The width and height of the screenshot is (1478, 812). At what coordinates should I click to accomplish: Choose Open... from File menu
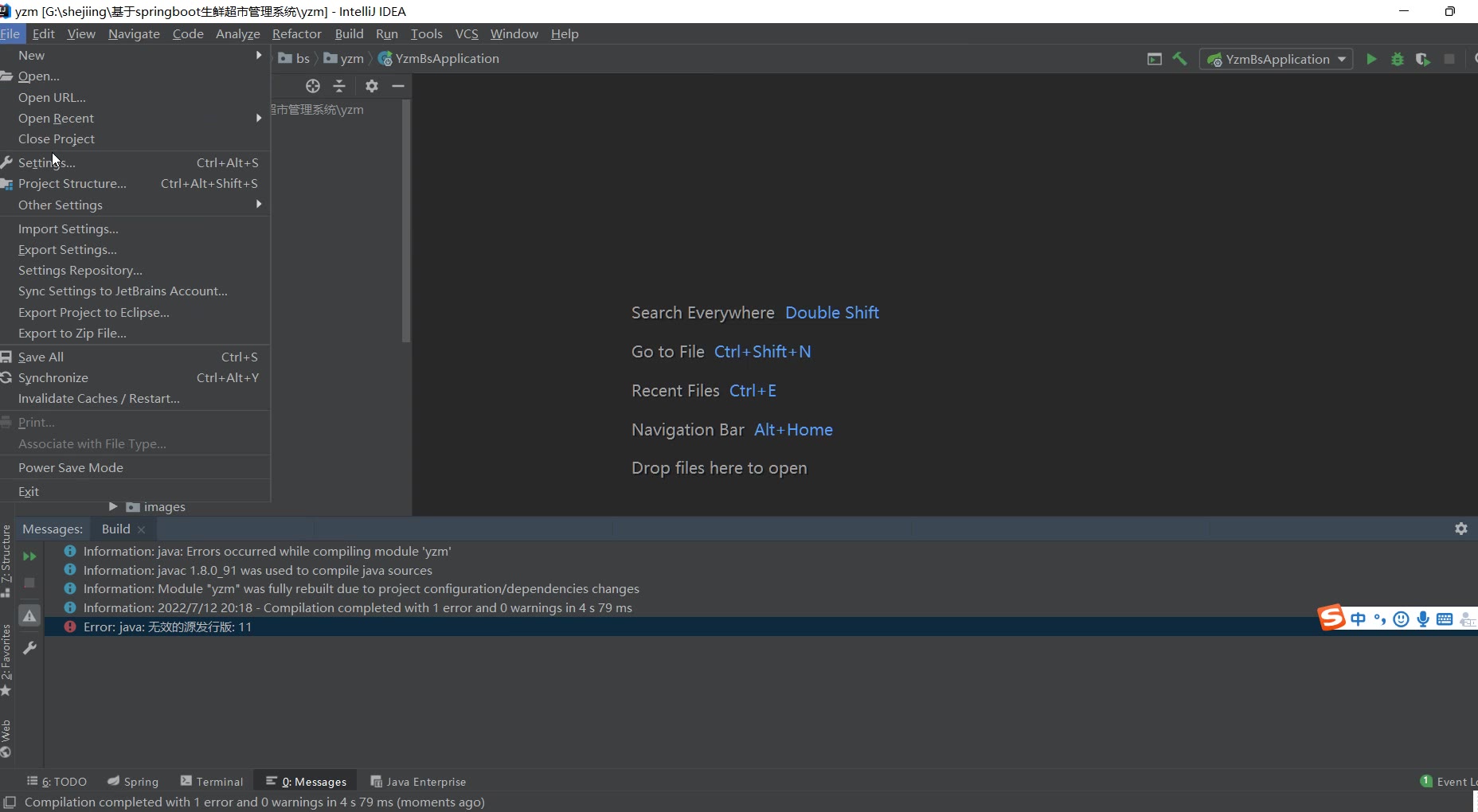point(135,76)
